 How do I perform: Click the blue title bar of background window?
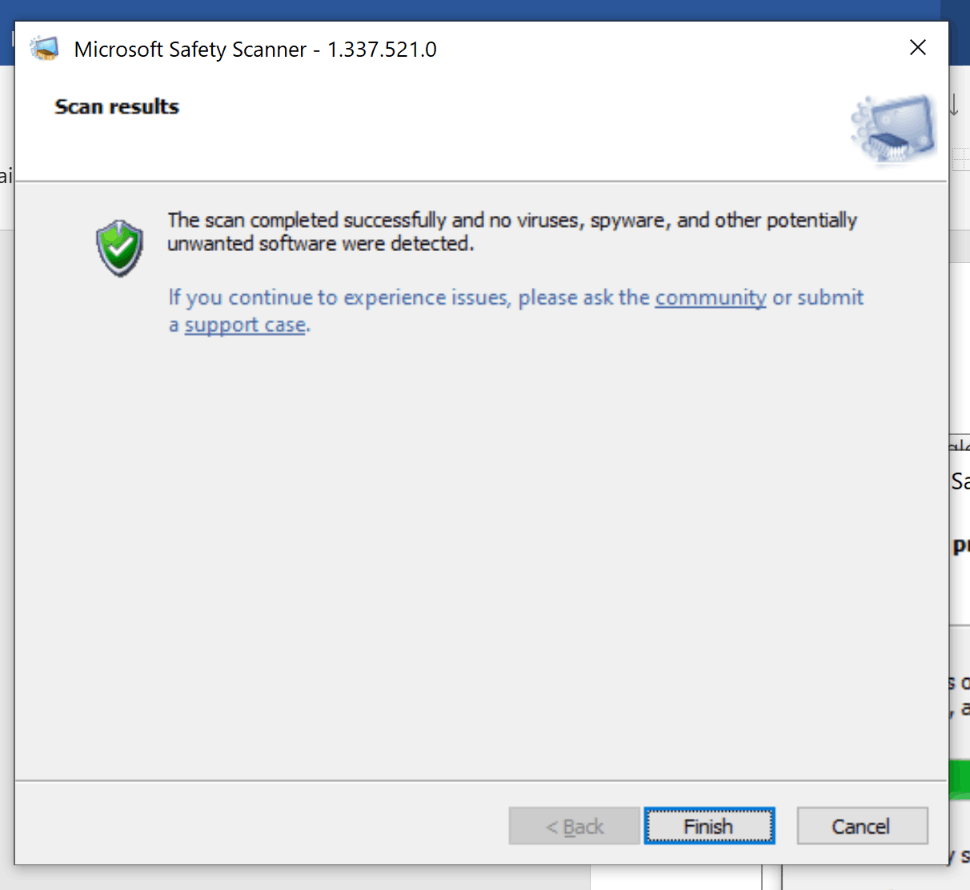(485, 10)
